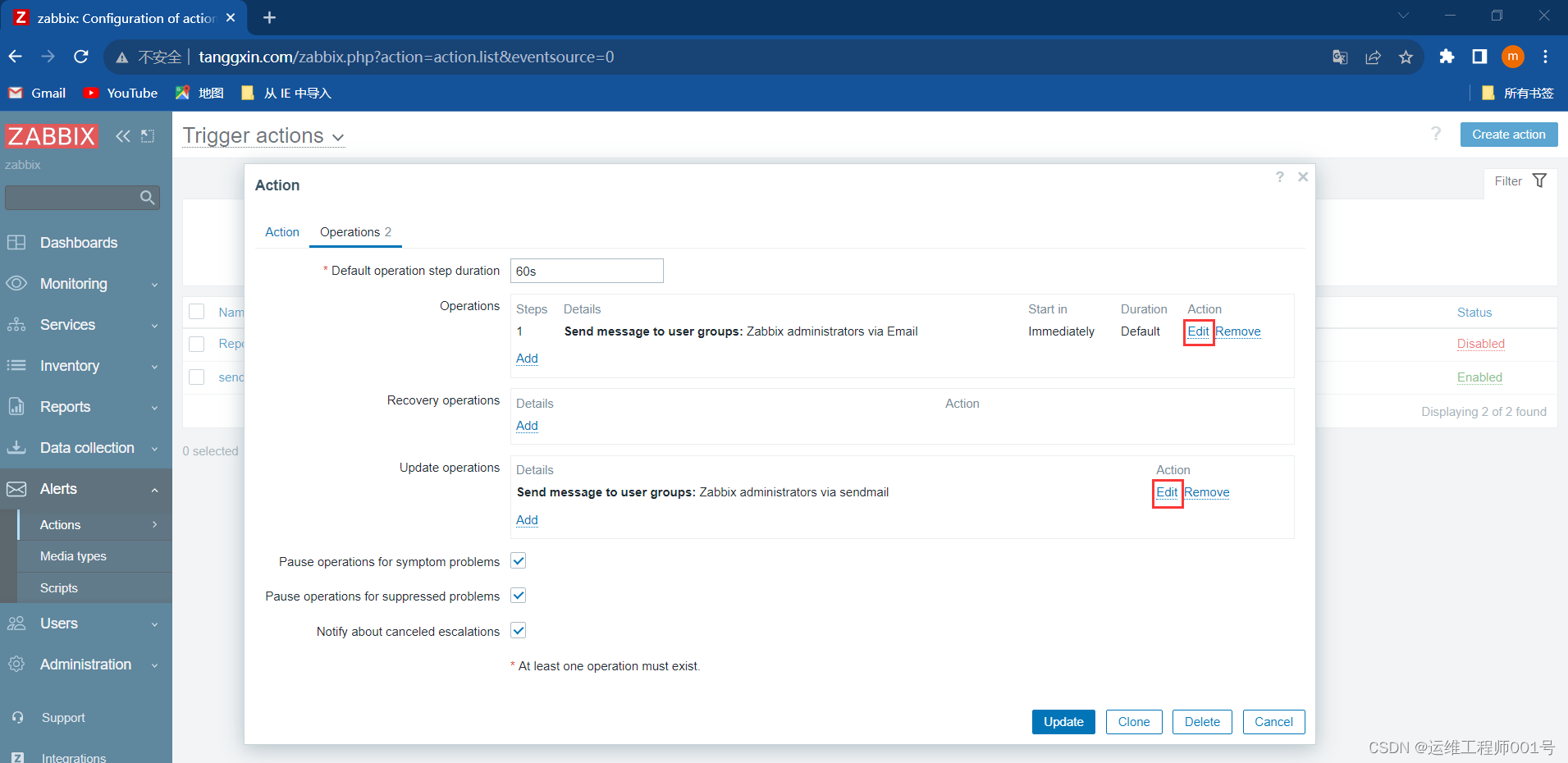This screenshot has width=1568, height=763.
Task: Close the Action dialog with X
Action: pyautogui.click(x=1303, y=177)
